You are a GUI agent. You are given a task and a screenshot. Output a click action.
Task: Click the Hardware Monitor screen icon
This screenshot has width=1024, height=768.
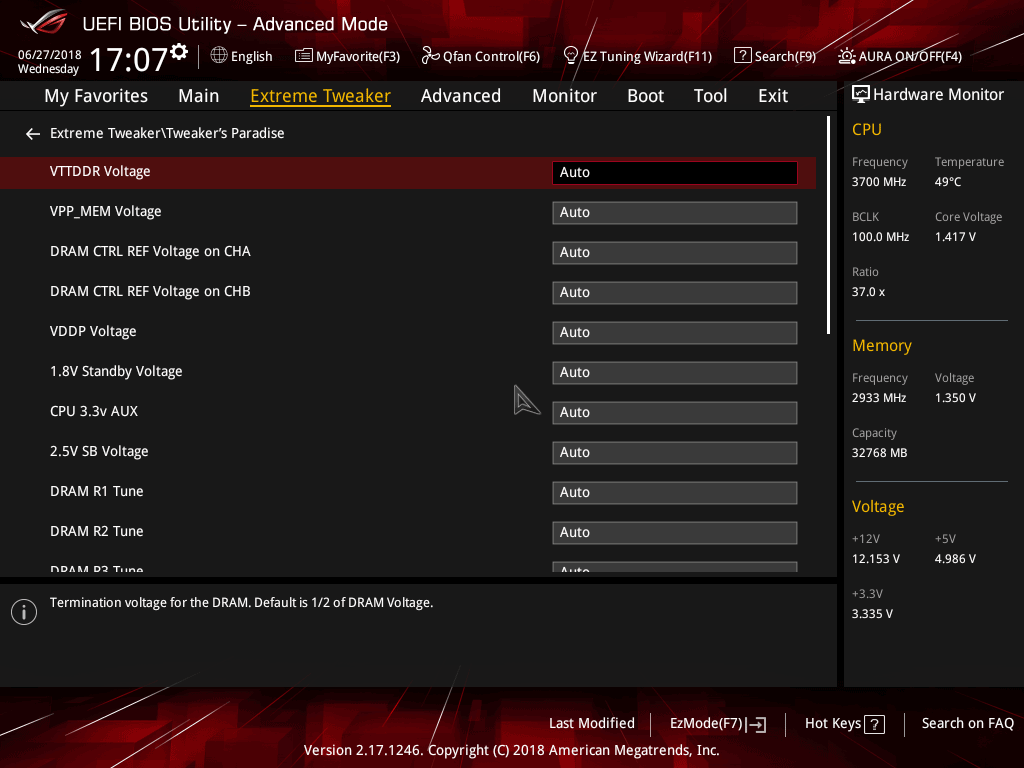pyautogui.click(x=861, y=95)
